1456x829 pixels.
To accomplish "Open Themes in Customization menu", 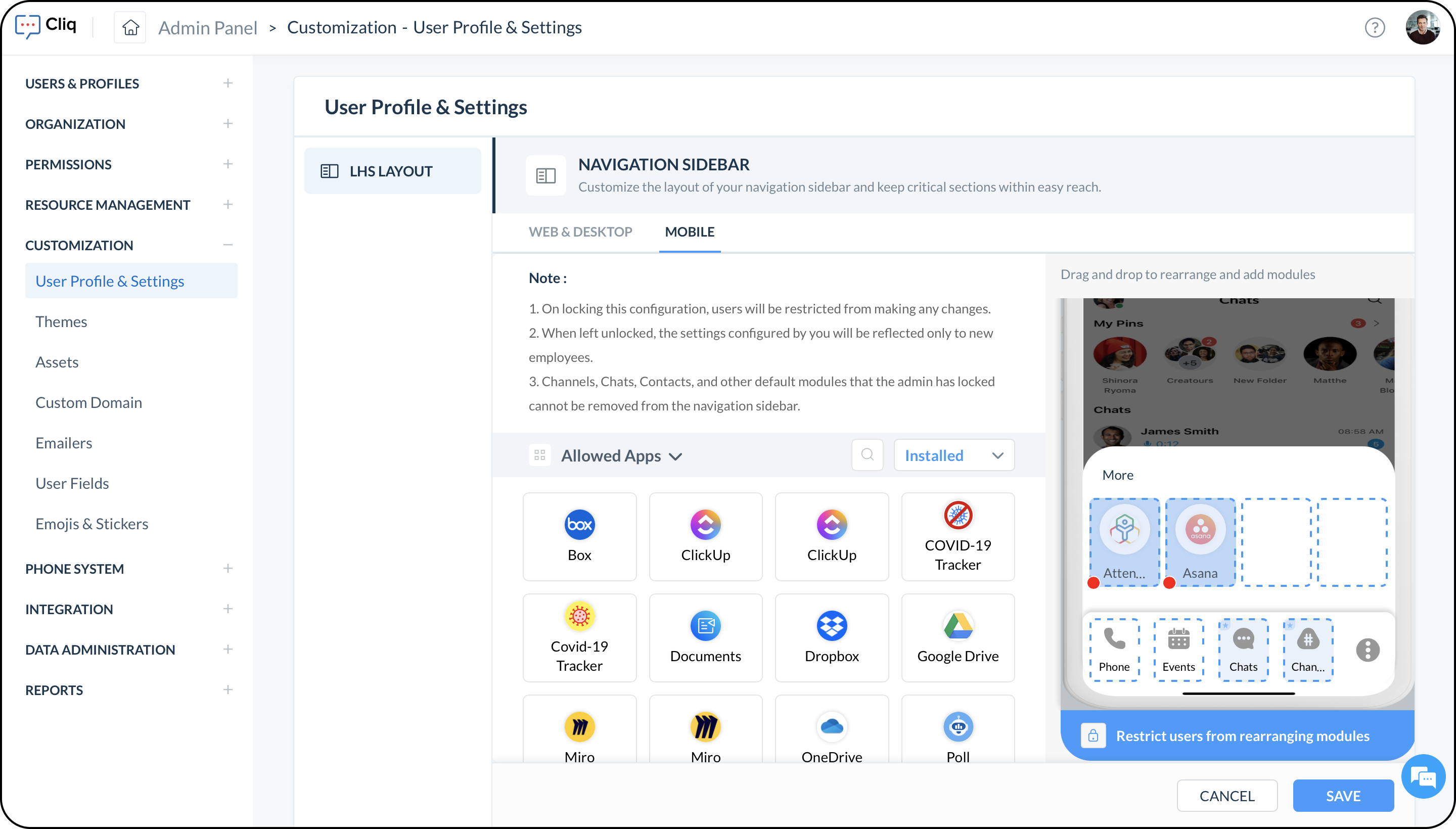I will coord(61,321).
